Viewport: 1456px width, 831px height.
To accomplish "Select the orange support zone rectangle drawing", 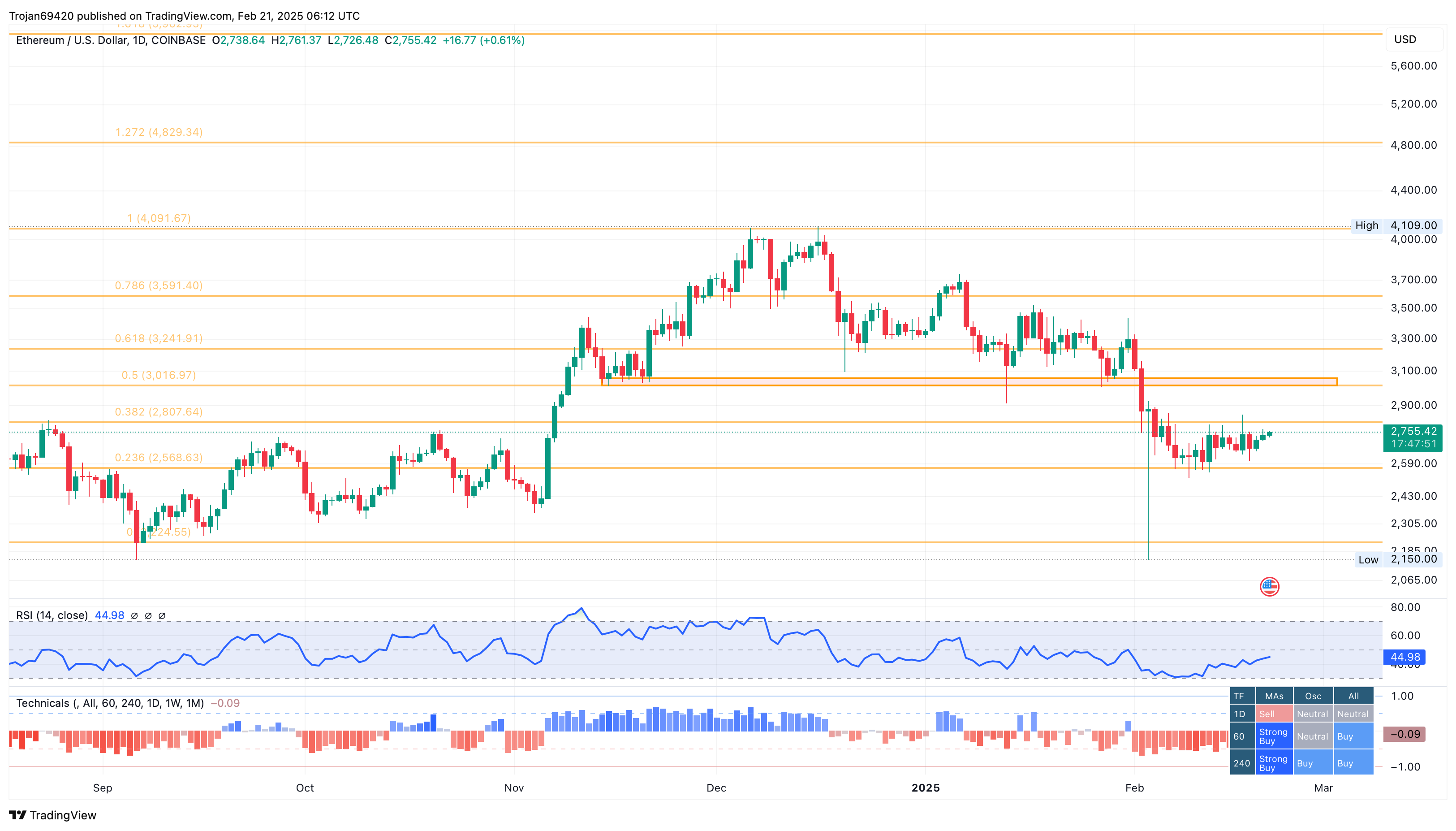I will click(x=969, y=382).
